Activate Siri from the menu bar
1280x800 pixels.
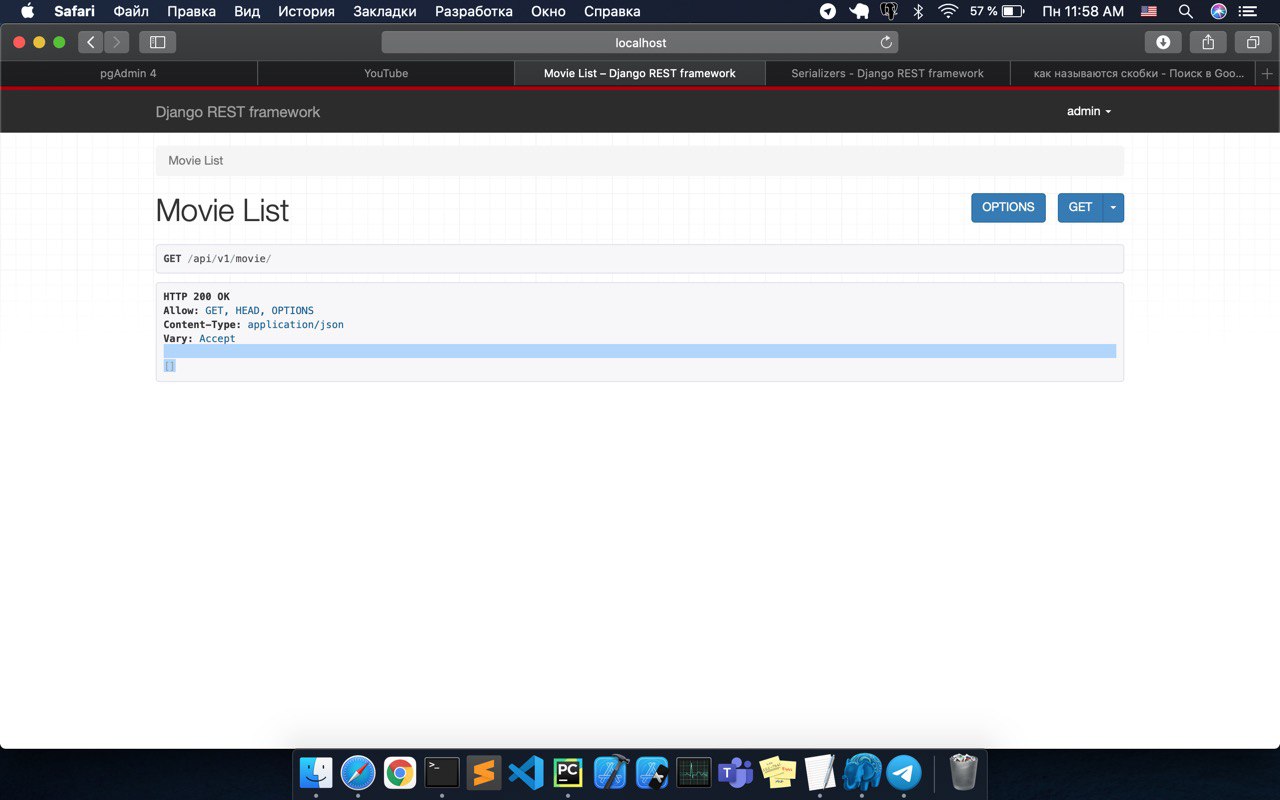[1218, 12]
